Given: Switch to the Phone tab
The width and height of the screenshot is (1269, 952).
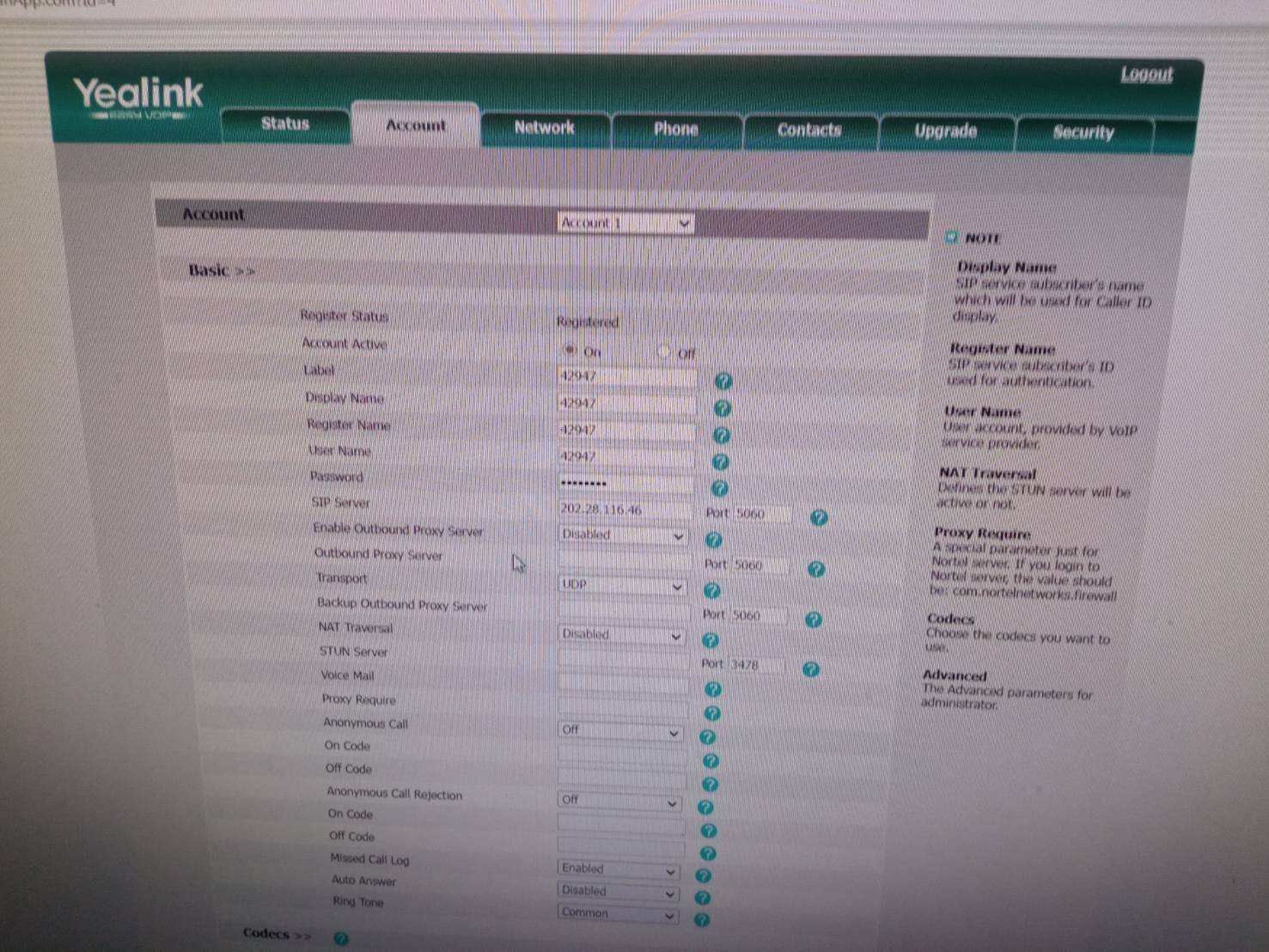Looking at the screenshot, I should click(676, 130).
